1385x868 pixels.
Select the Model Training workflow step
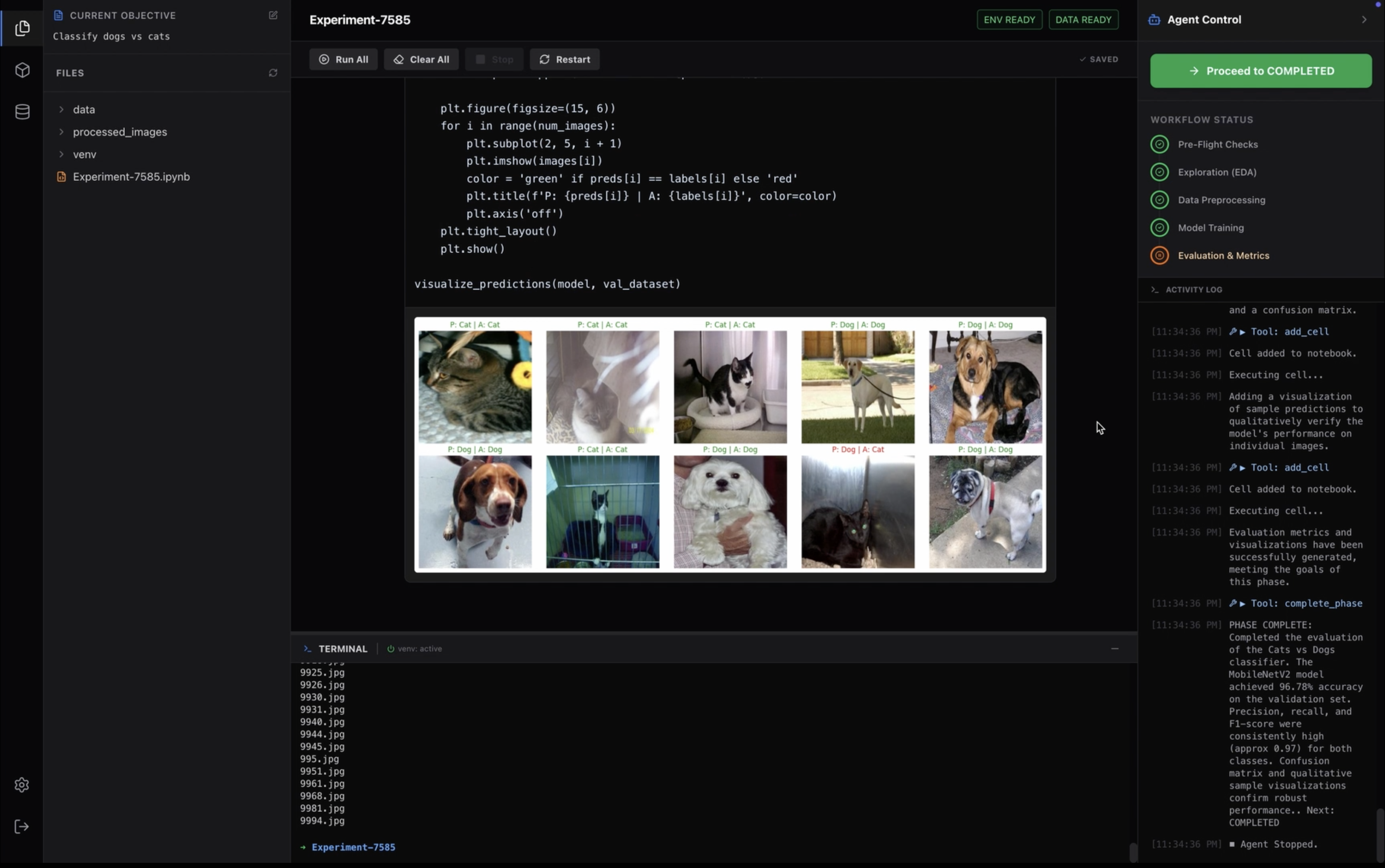1210,228
